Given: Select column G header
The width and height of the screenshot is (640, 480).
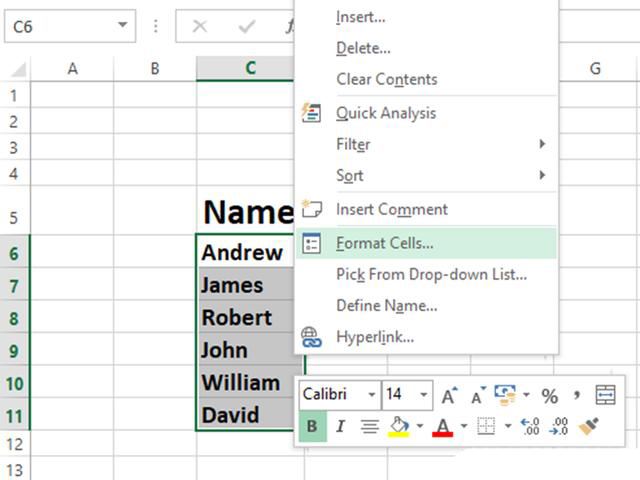Looking at the screenshot, I should pyautogui.click(x=596, y=69).
